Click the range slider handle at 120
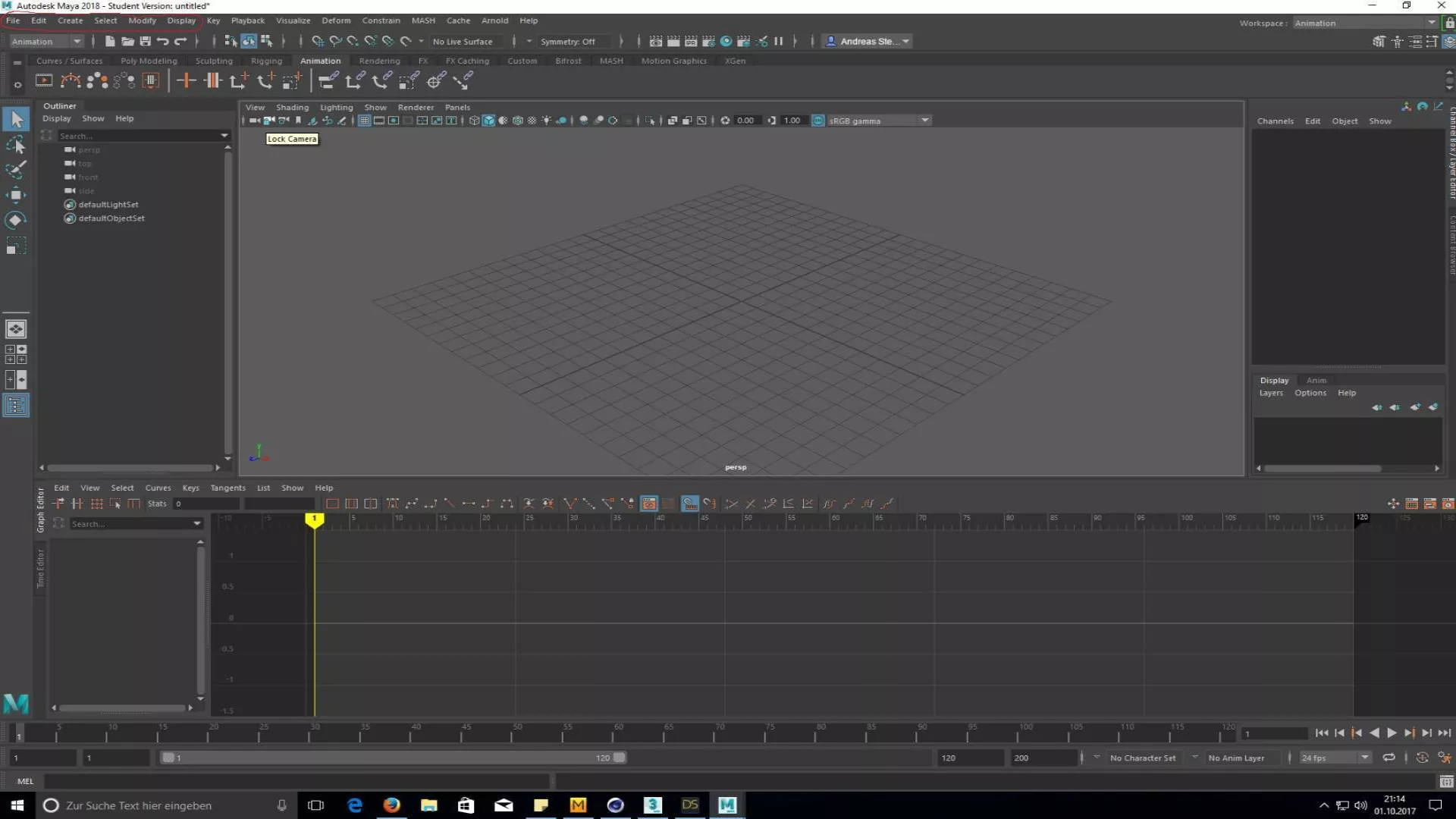This screenshot has height=819, width=1456. 620,758
